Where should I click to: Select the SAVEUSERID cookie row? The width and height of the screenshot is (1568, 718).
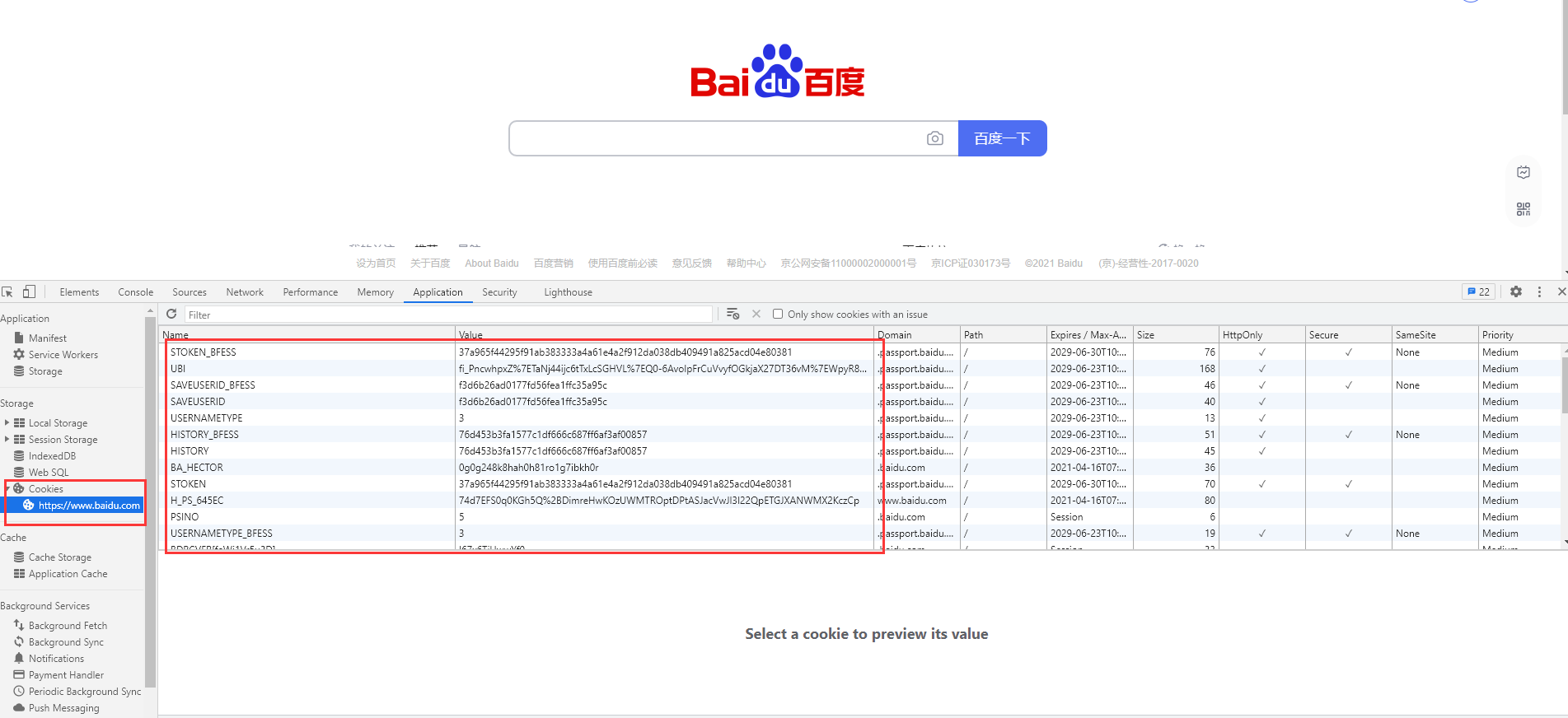tap(861, 401)
